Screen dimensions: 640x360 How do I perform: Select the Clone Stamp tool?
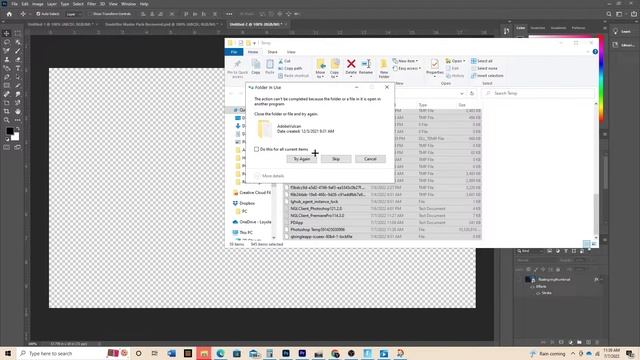pos(7,60)
